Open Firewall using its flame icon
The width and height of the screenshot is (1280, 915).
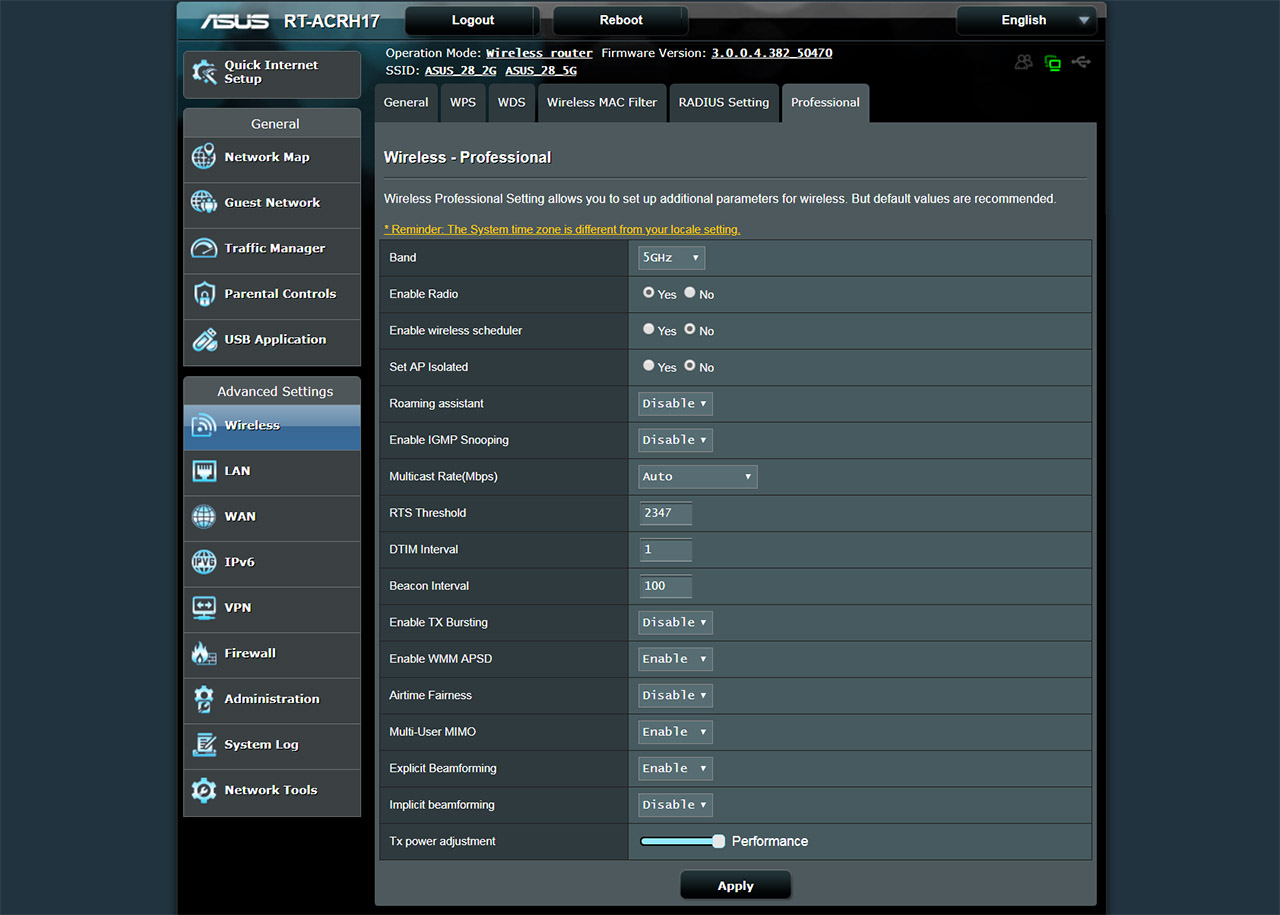click(204, 654)
